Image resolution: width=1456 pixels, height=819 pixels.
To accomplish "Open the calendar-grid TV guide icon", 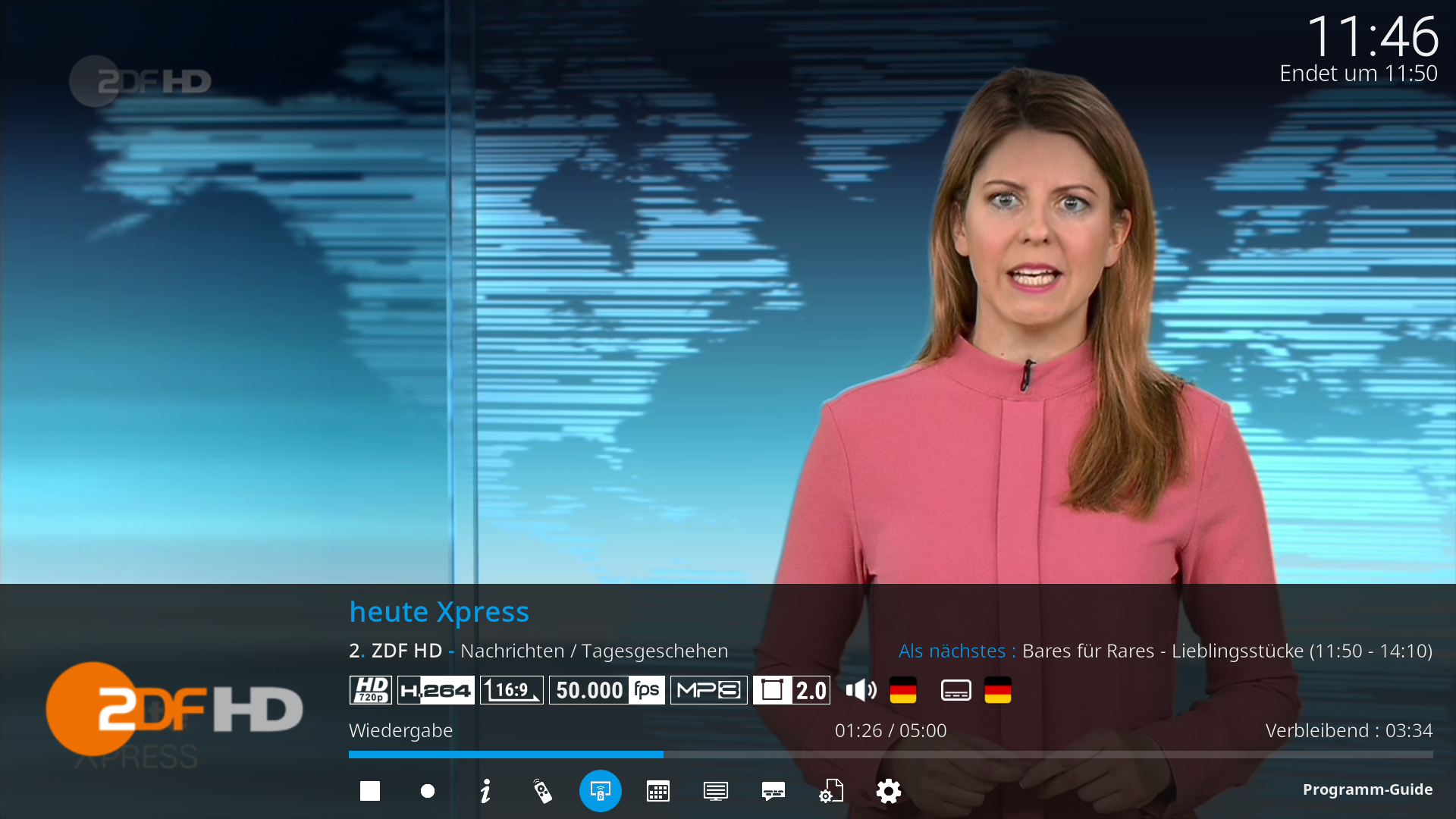I will point(658,791).
